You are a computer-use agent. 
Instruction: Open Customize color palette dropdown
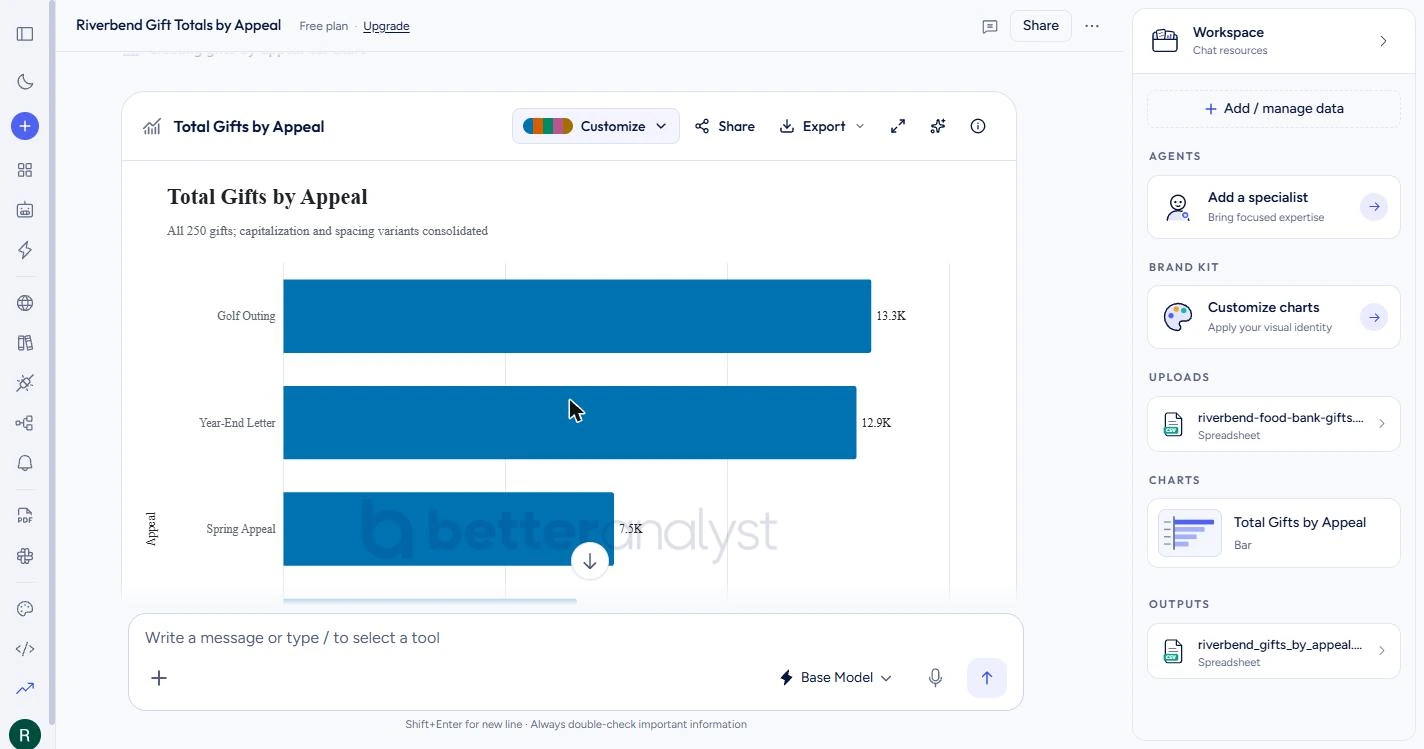tap(596, 126)
